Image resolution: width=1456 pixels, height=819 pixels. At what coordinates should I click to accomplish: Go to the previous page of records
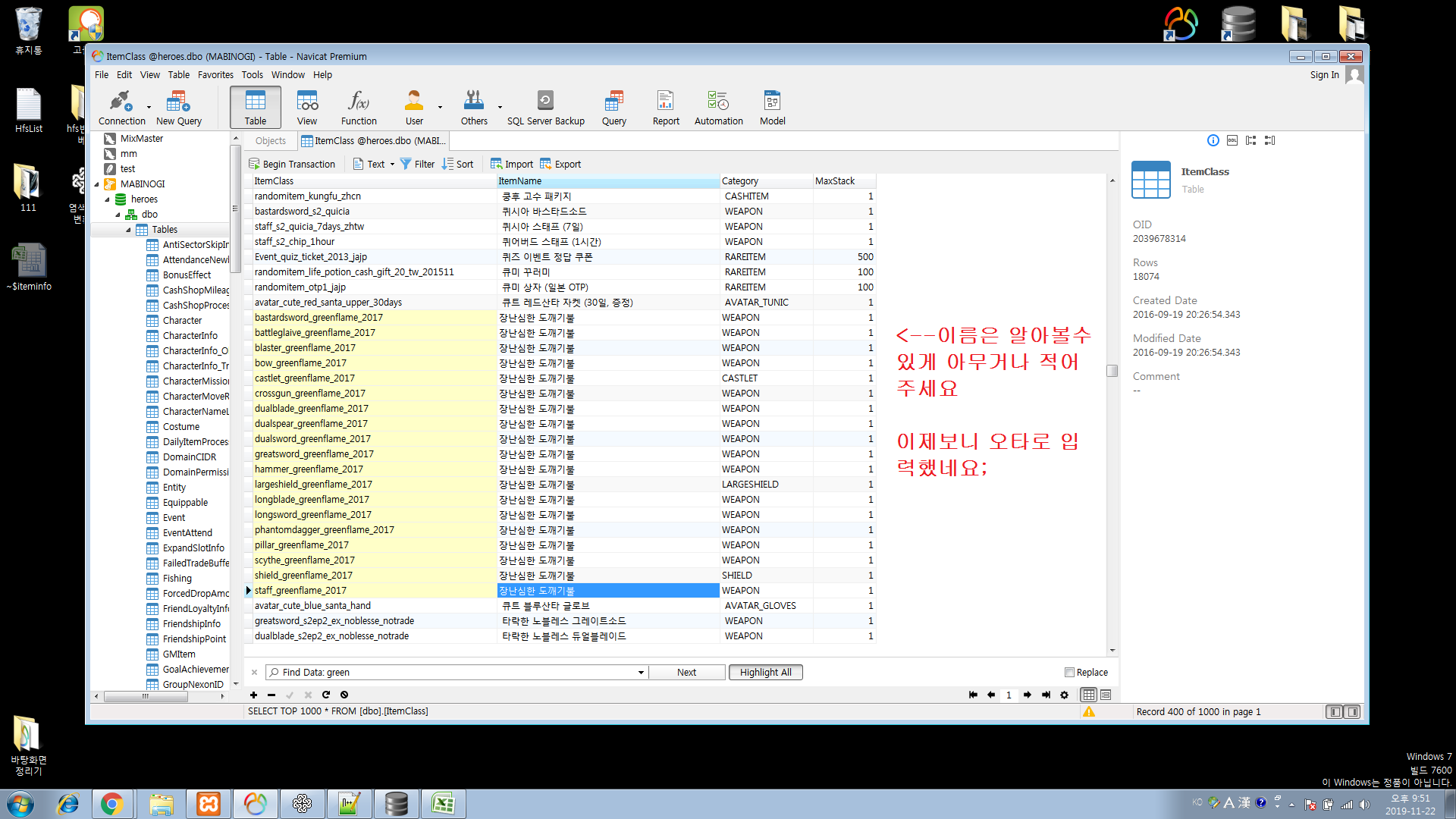pos(991,695)
